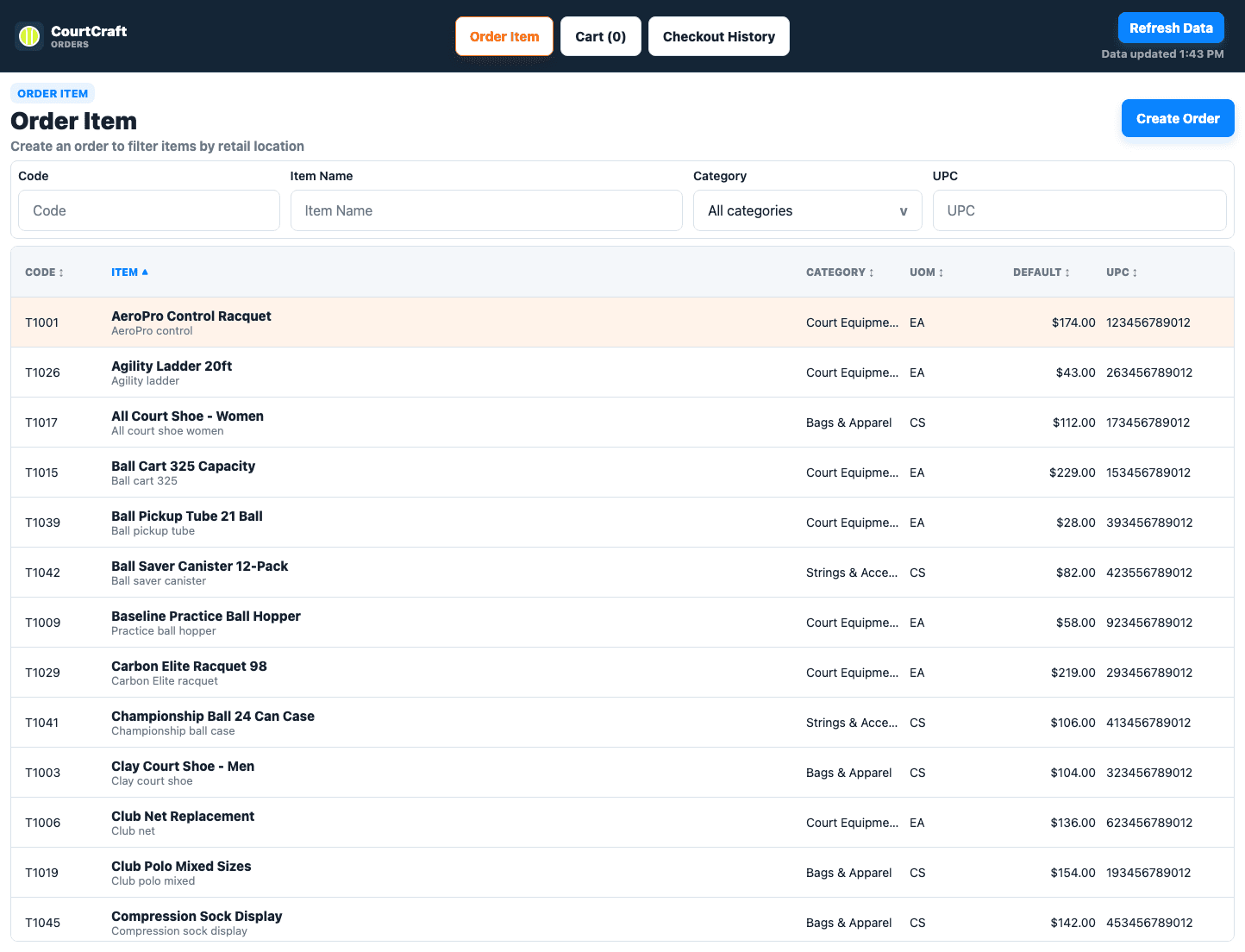Sort table by CODE column
Viewport: 1245px width, 952px height.
pyautogui.click(x=44, y=272)
